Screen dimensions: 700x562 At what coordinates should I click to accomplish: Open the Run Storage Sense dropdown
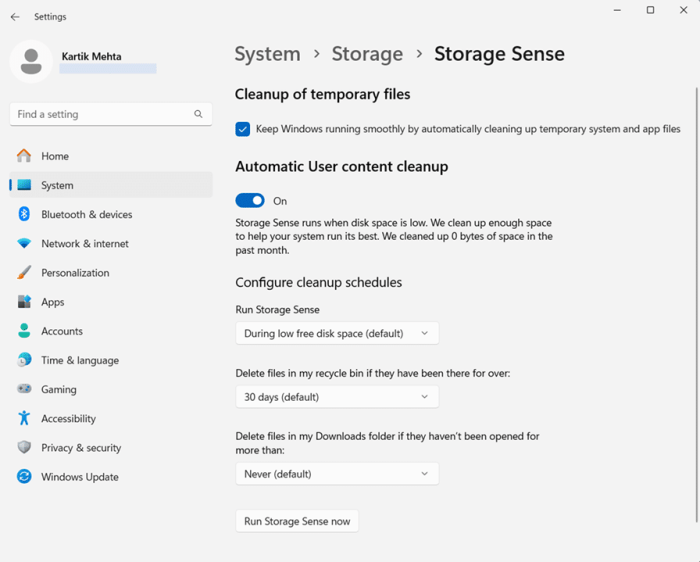[x=337, y=333]
